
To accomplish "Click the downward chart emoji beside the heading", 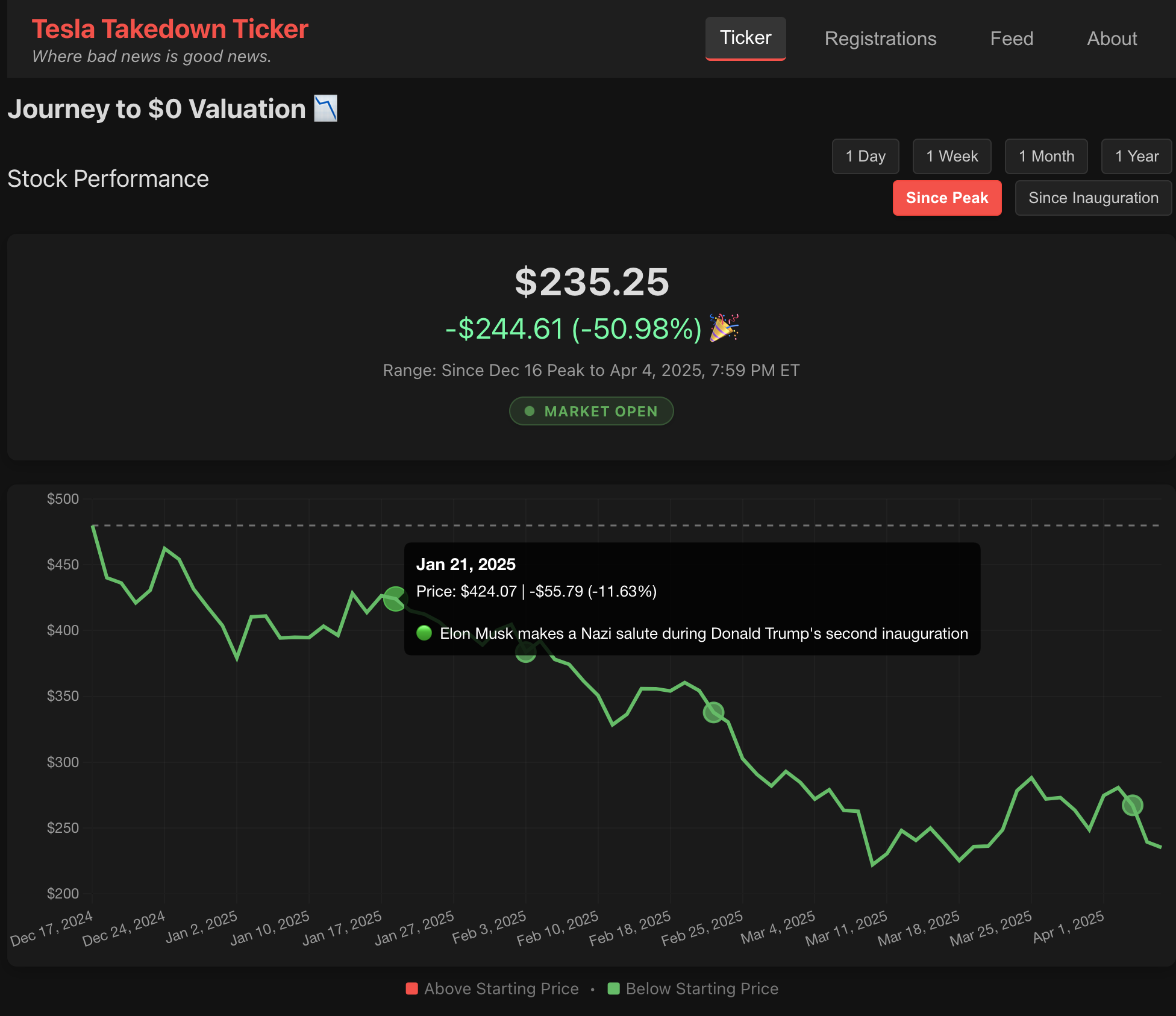I will [325, 108].
